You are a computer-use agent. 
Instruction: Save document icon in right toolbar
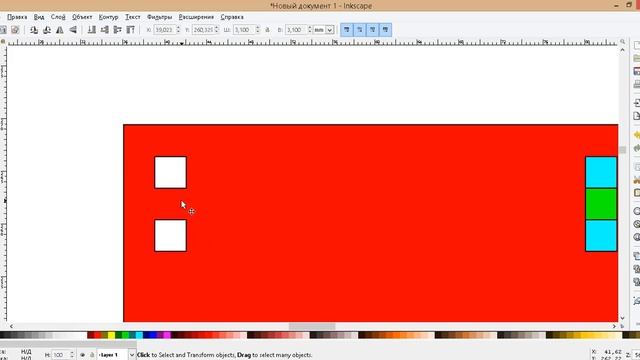coord(637,71)
